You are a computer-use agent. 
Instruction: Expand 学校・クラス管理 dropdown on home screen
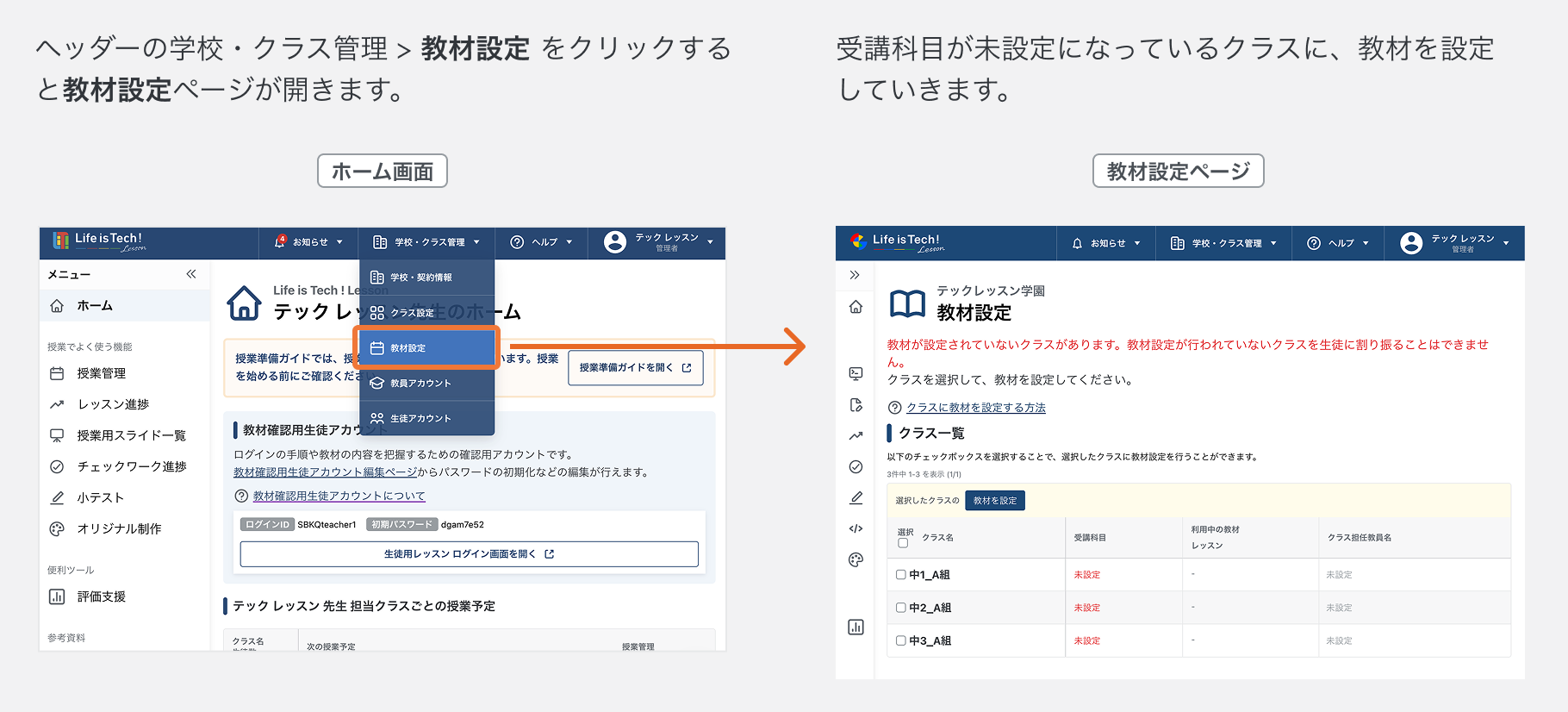426,242
